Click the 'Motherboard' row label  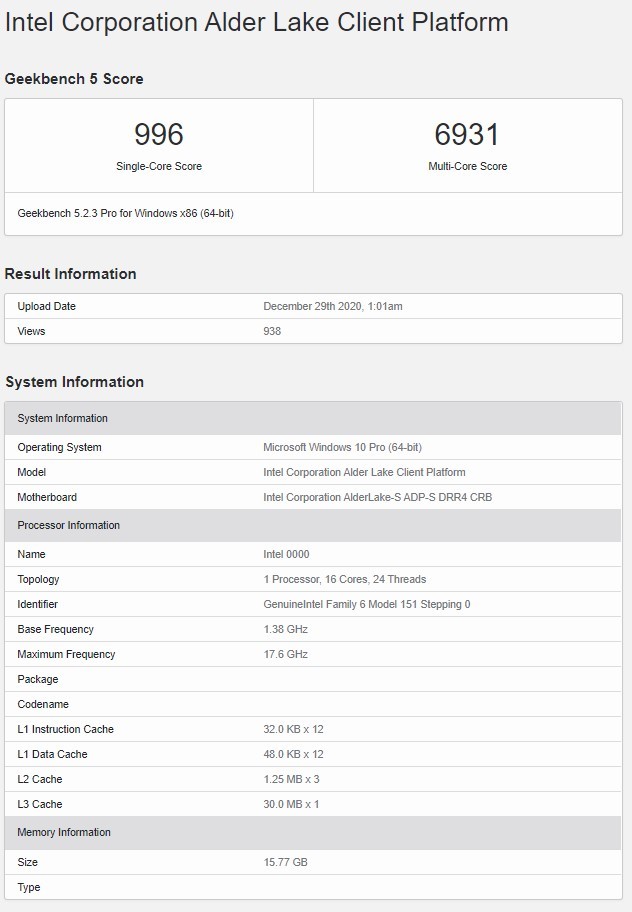(x=47, y=497)
